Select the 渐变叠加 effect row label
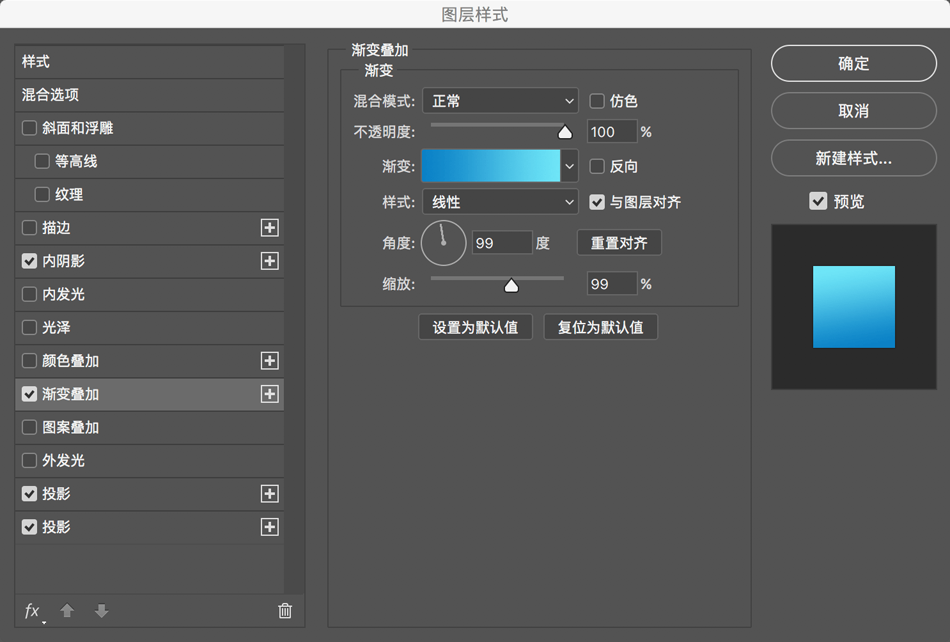This screenshot has width=950, height=642. [x=70, y=394]
